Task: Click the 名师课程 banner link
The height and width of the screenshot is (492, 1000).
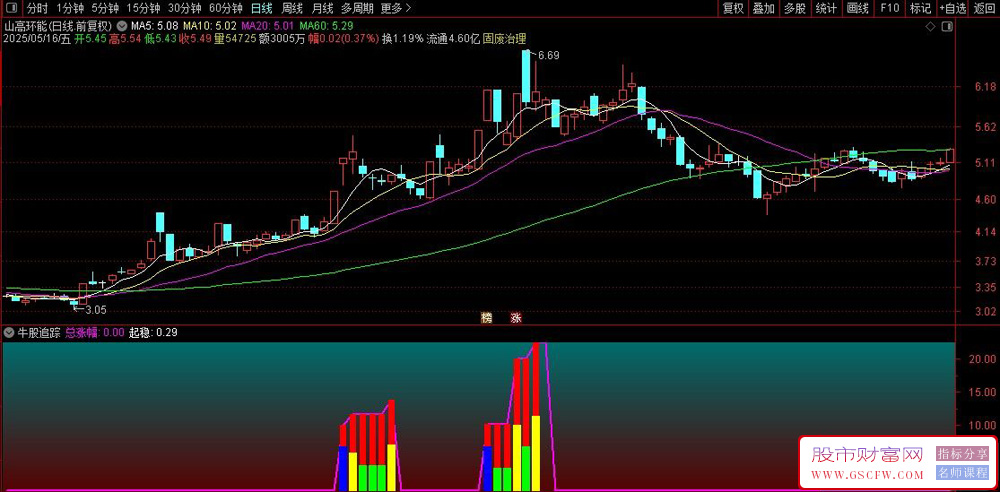Action: pos(962,473)
